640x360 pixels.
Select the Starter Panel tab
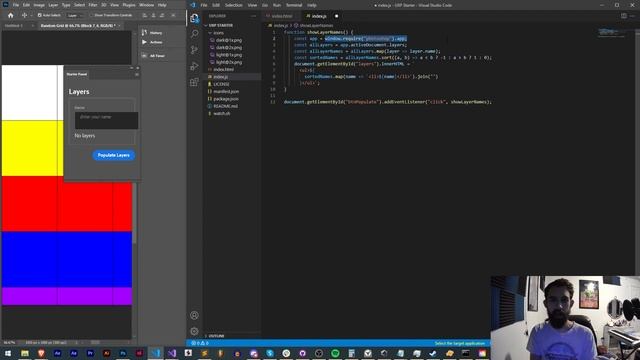pyautogui.click(x=77, y=74)
